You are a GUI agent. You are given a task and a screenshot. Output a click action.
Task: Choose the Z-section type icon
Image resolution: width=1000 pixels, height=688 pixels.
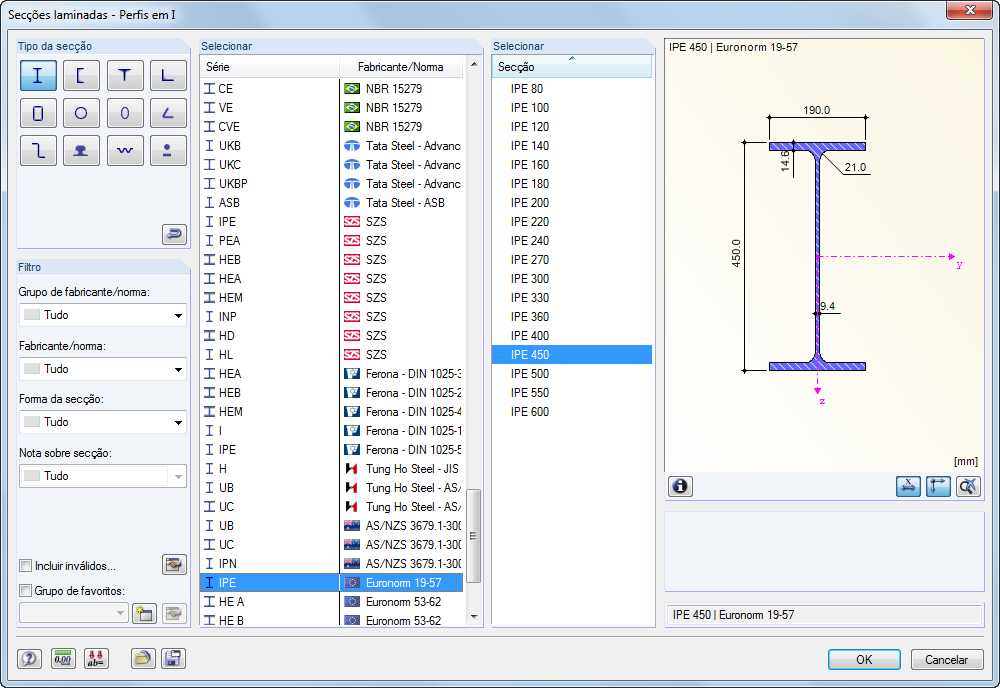38,150
